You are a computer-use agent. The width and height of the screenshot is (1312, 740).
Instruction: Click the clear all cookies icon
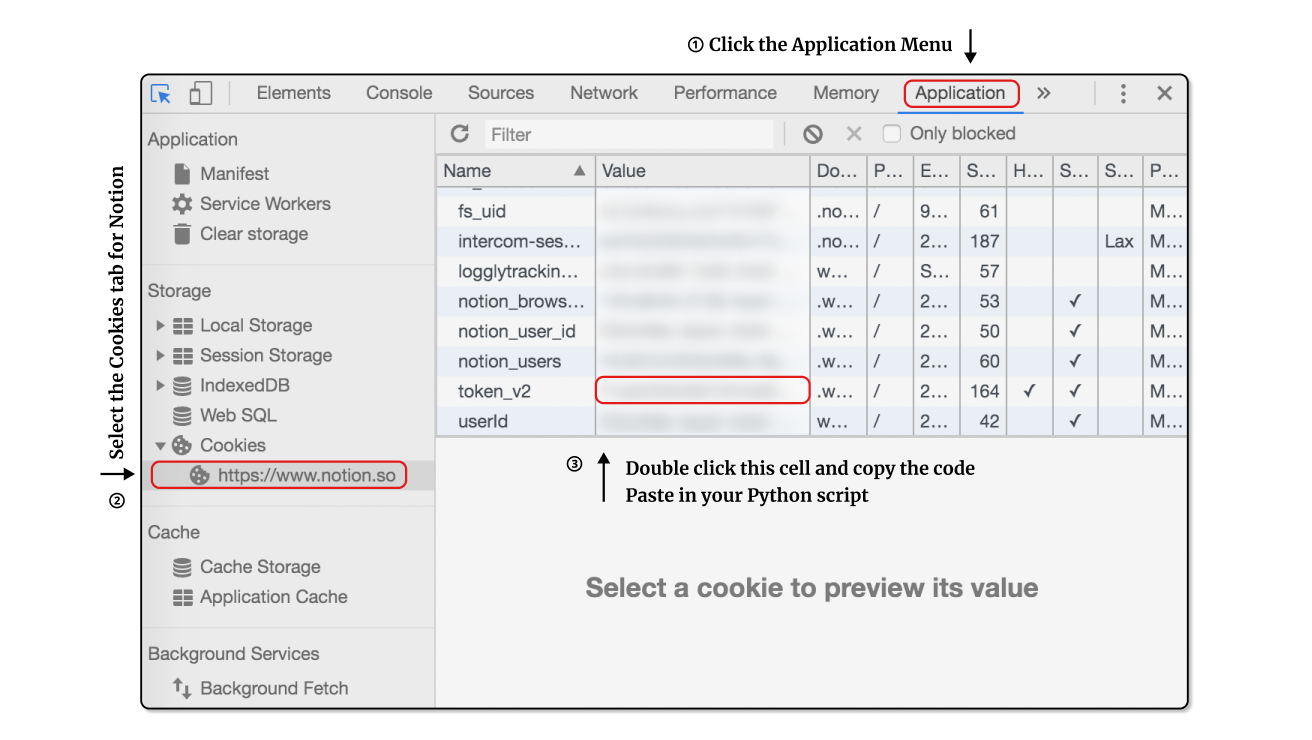click(x=813, y=134)
